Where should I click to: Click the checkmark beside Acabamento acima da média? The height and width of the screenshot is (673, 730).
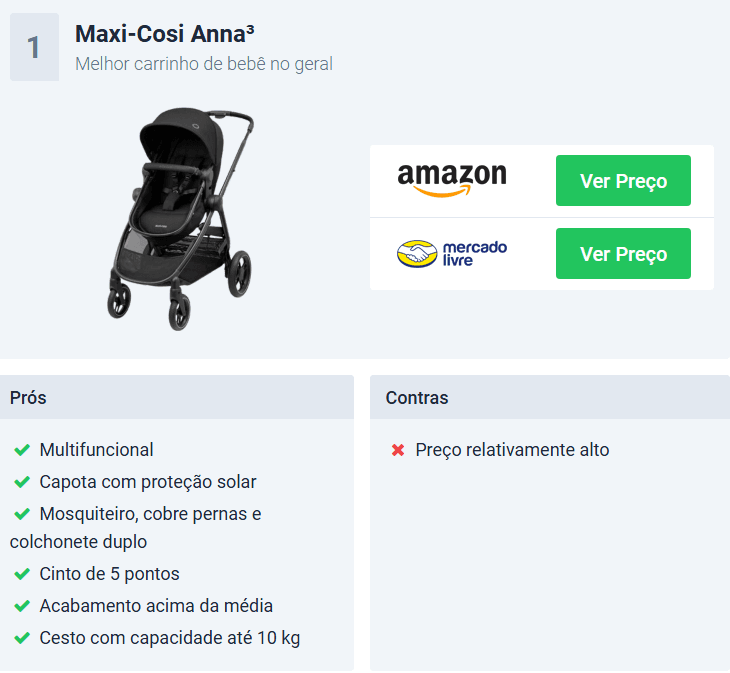tap(22, 606)
